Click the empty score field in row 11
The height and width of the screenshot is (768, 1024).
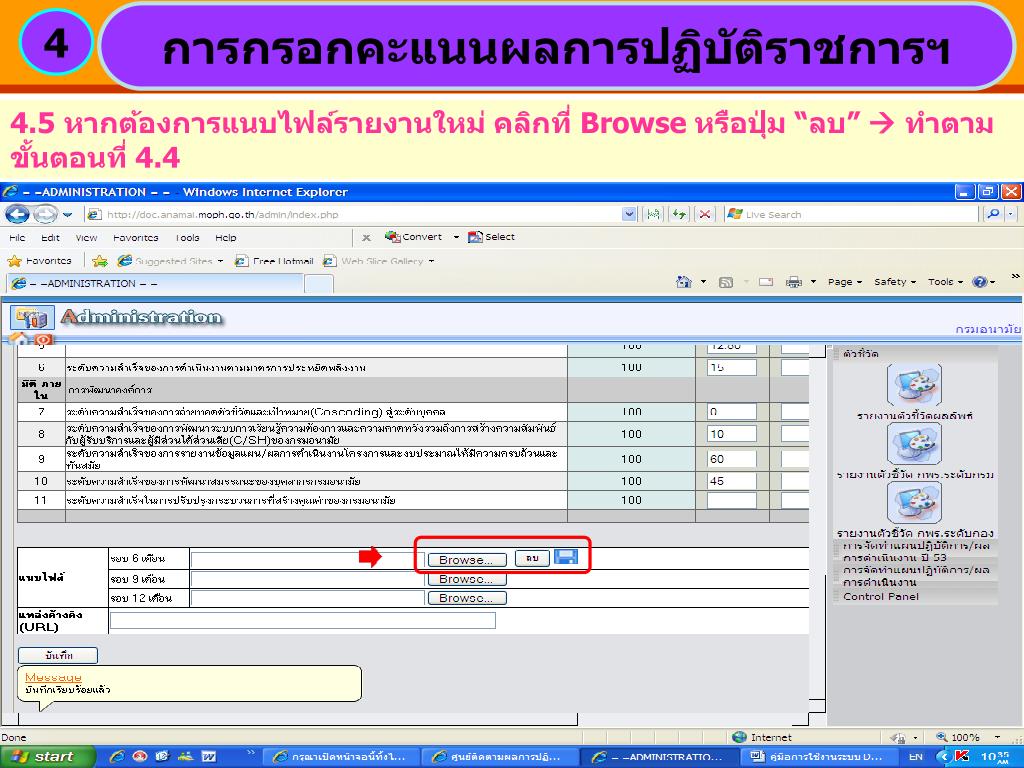(x=731, y=500)
